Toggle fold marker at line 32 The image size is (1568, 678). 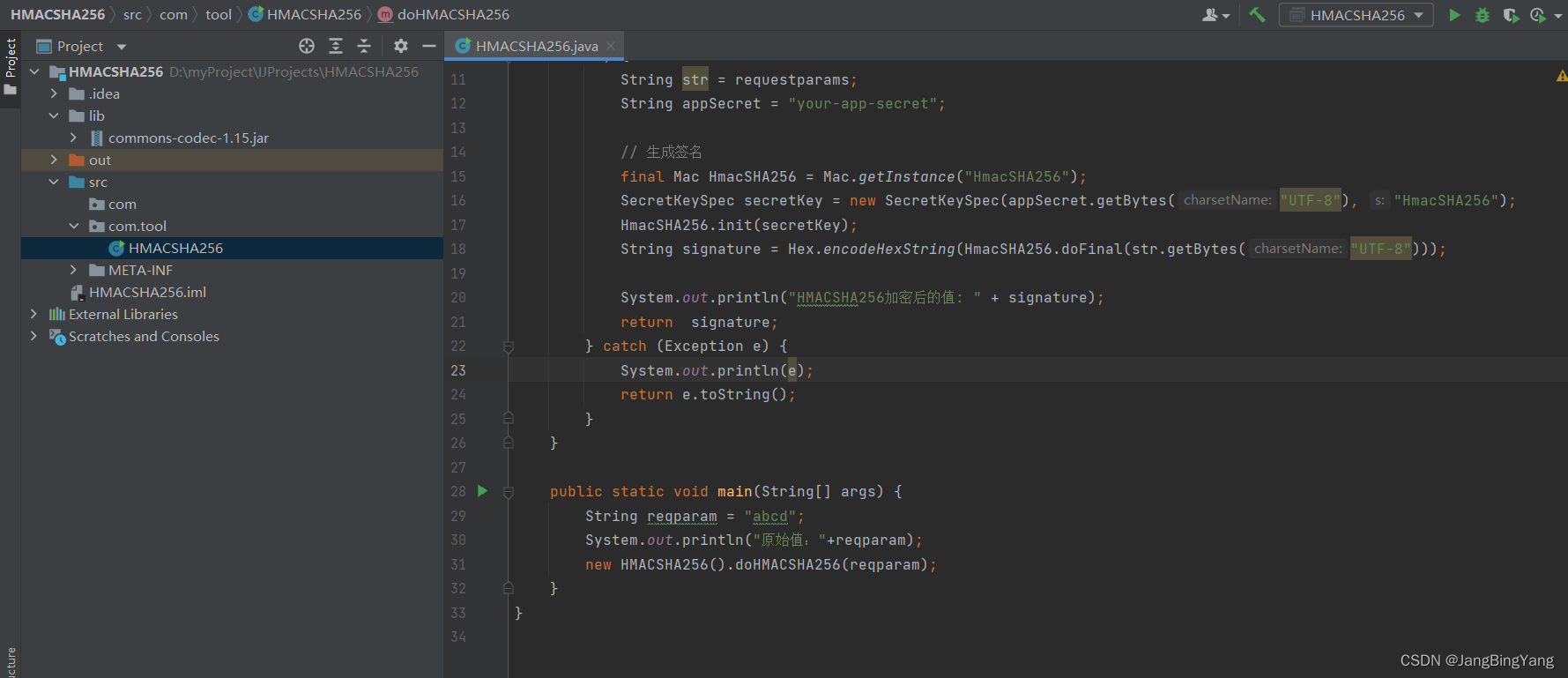pyautogui.click(x=509, y=588)
